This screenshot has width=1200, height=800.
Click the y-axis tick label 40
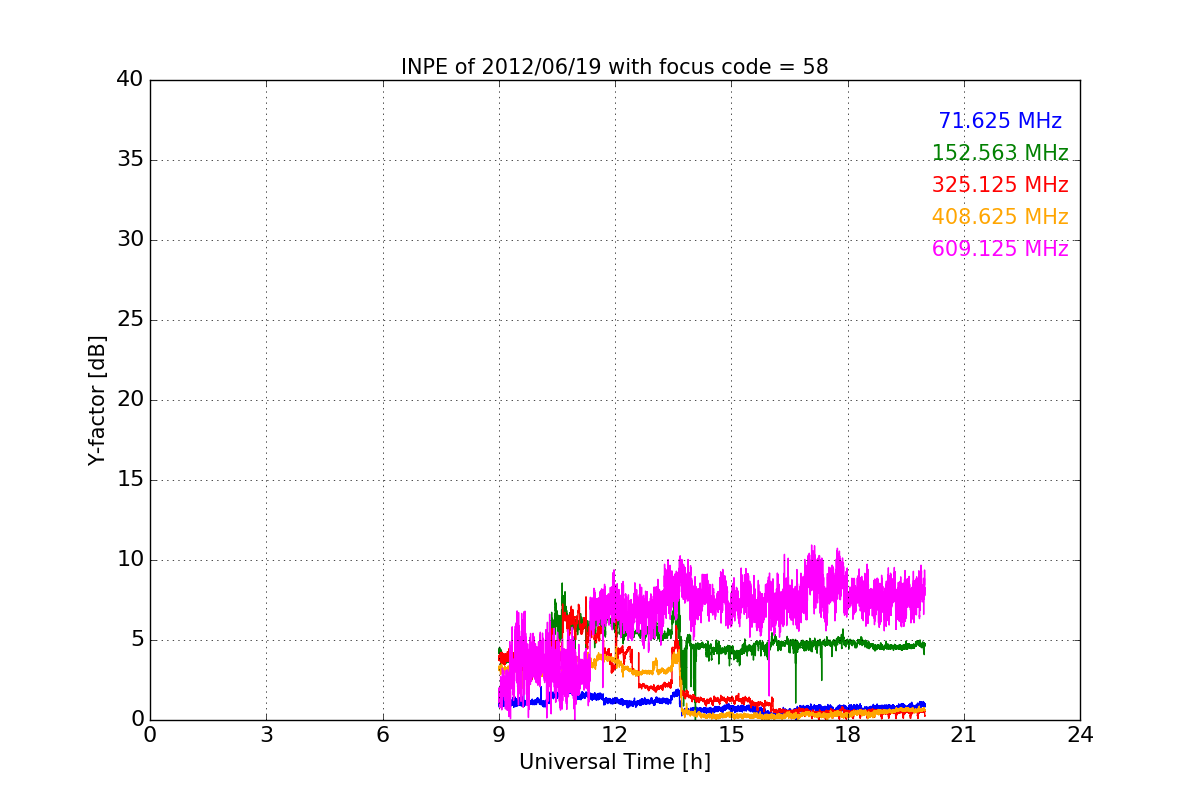tap(129, 80)
